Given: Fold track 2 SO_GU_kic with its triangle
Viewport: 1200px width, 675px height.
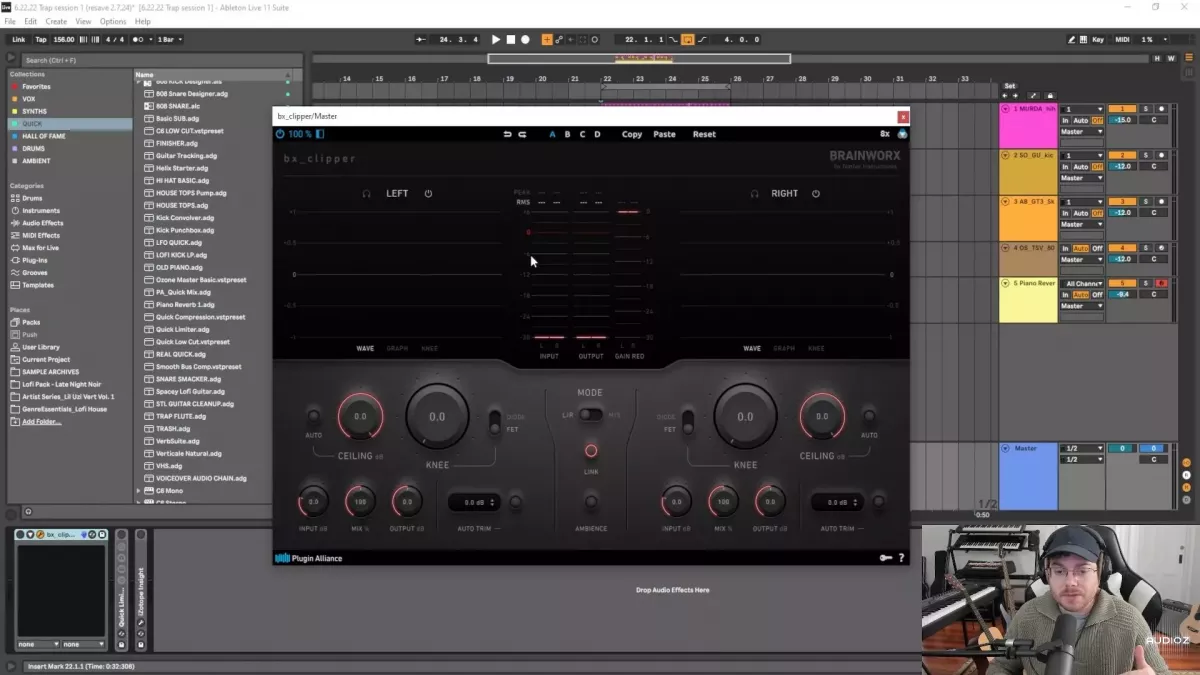Looking at the screenshot, I should (x=1005, y=156).
